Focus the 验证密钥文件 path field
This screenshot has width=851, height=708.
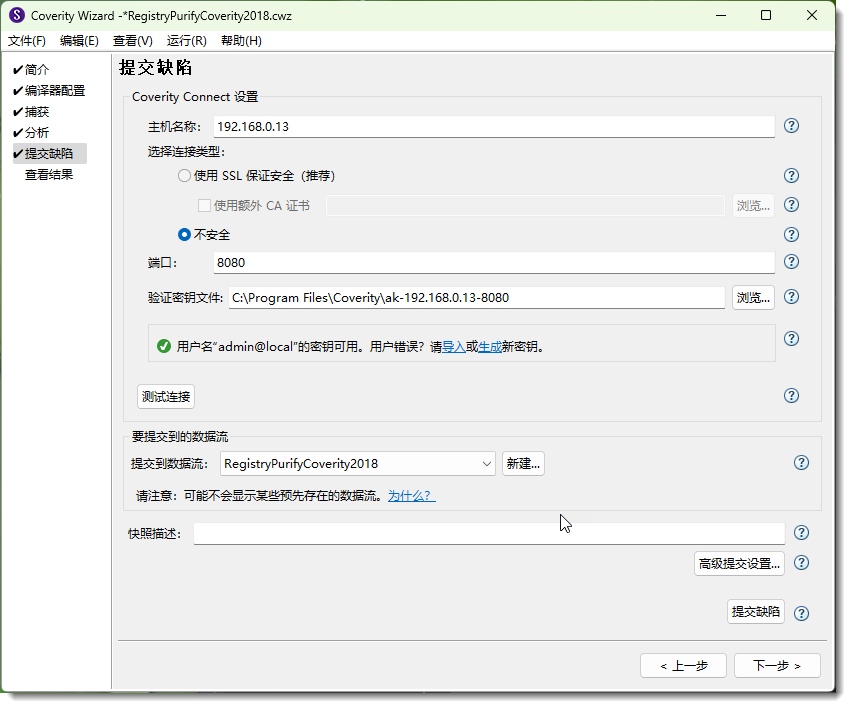tap(477, 298)
